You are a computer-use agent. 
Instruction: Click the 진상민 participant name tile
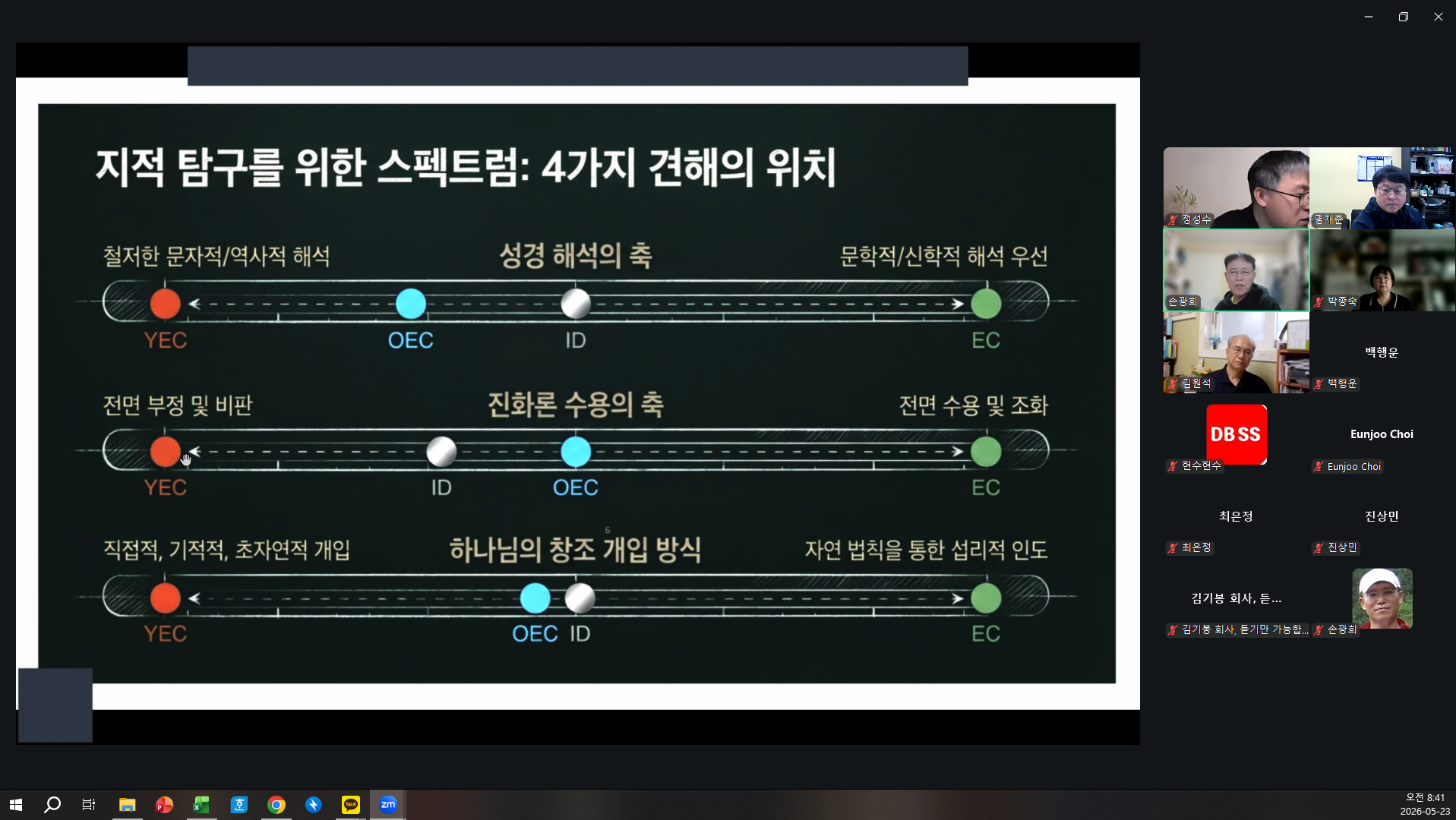pyautogui.click(x=1382, y=516)
